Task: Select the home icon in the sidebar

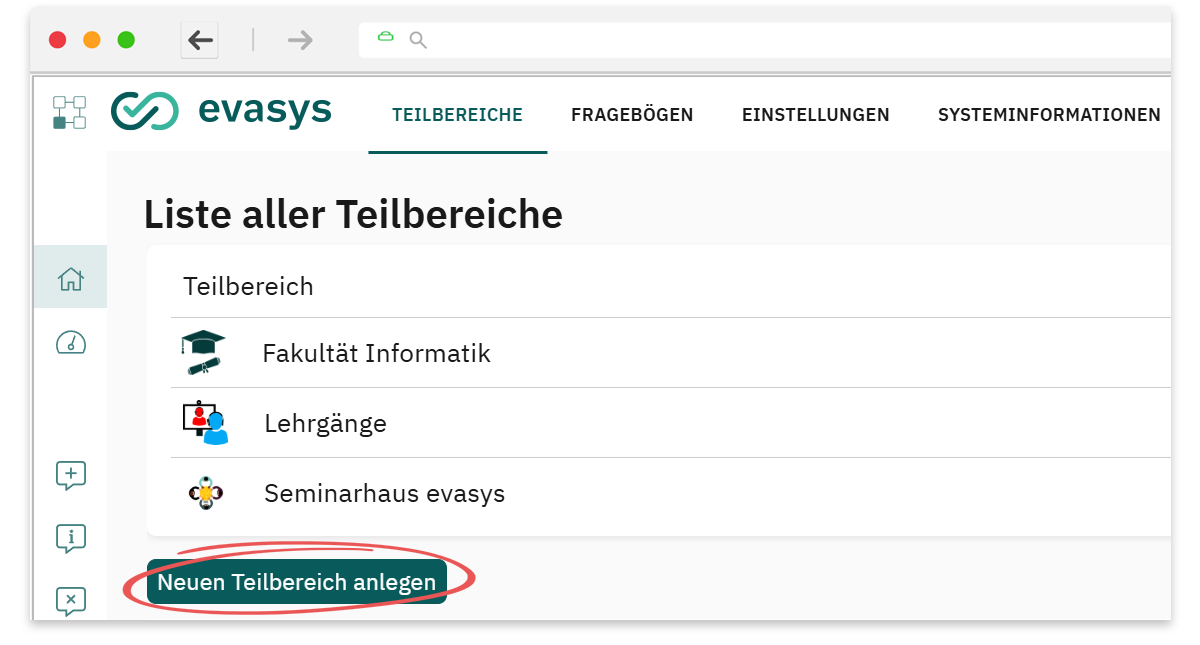Action: pos(70,276)
